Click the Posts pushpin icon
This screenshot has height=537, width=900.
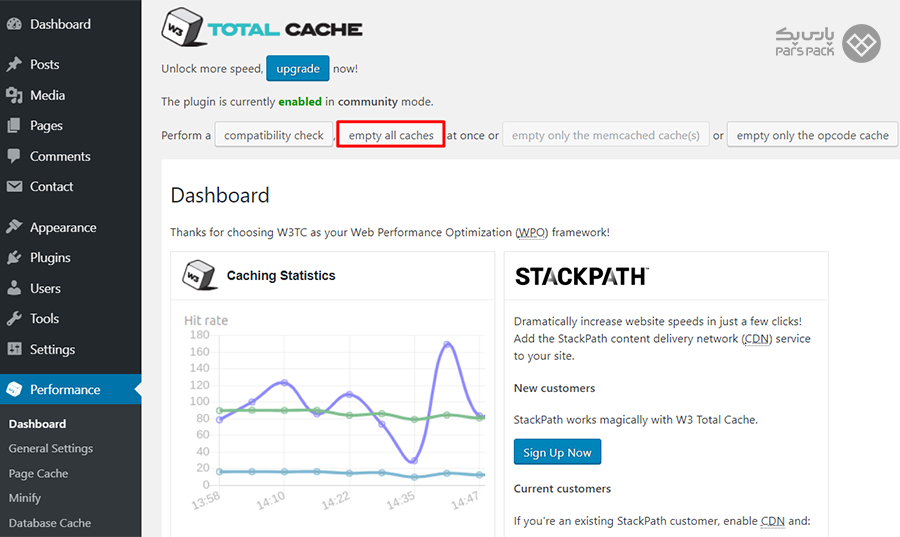tap(14, 64)
